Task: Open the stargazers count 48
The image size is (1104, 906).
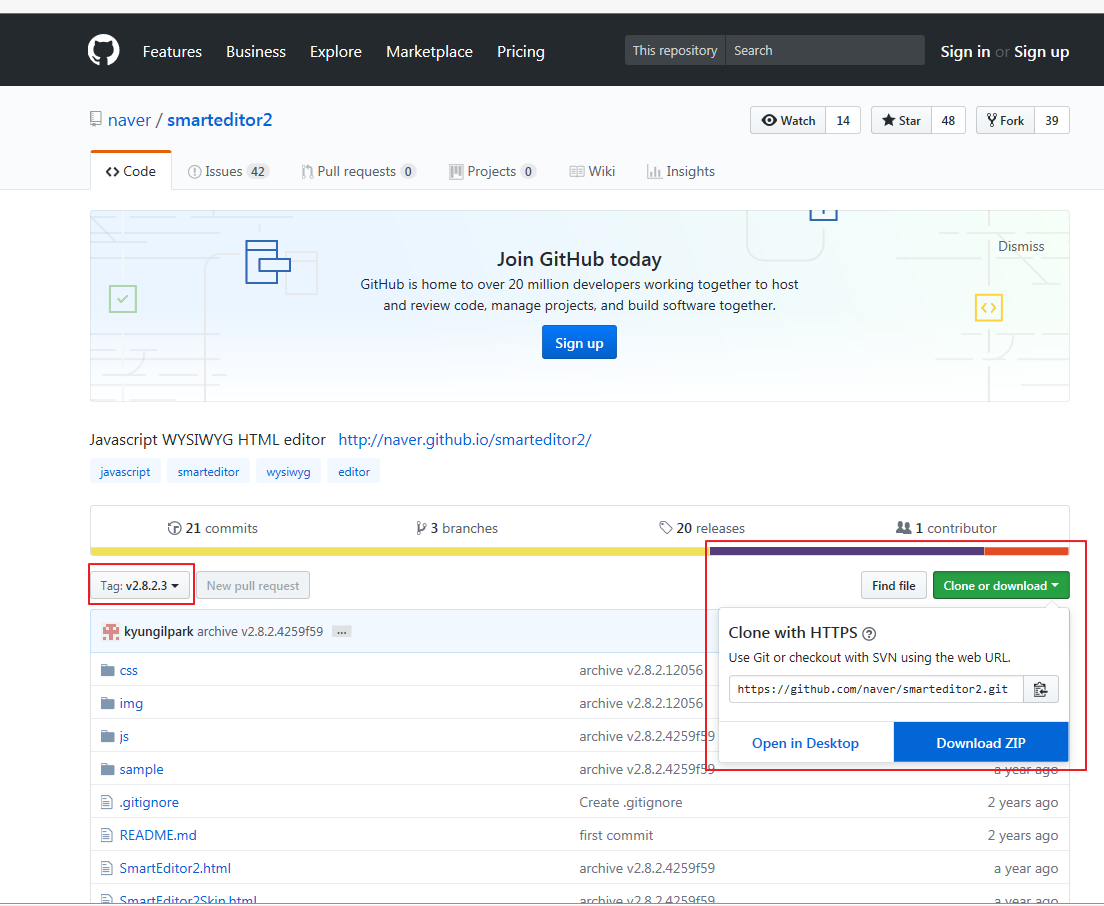Action: [x=948, y=120]
